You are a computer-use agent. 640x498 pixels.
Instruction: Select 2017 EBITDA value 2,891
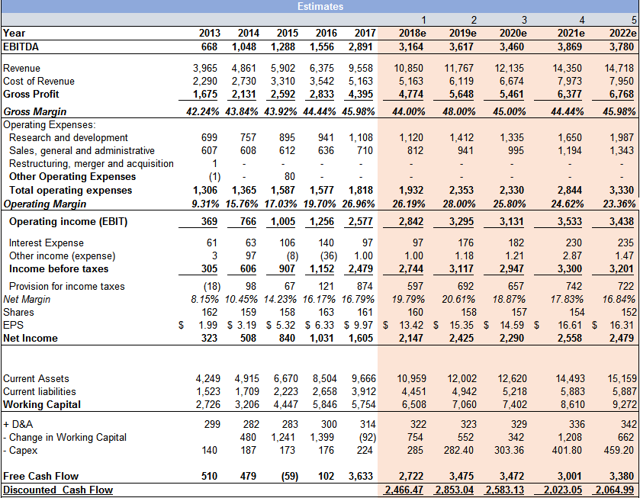[x=360, y=47]
